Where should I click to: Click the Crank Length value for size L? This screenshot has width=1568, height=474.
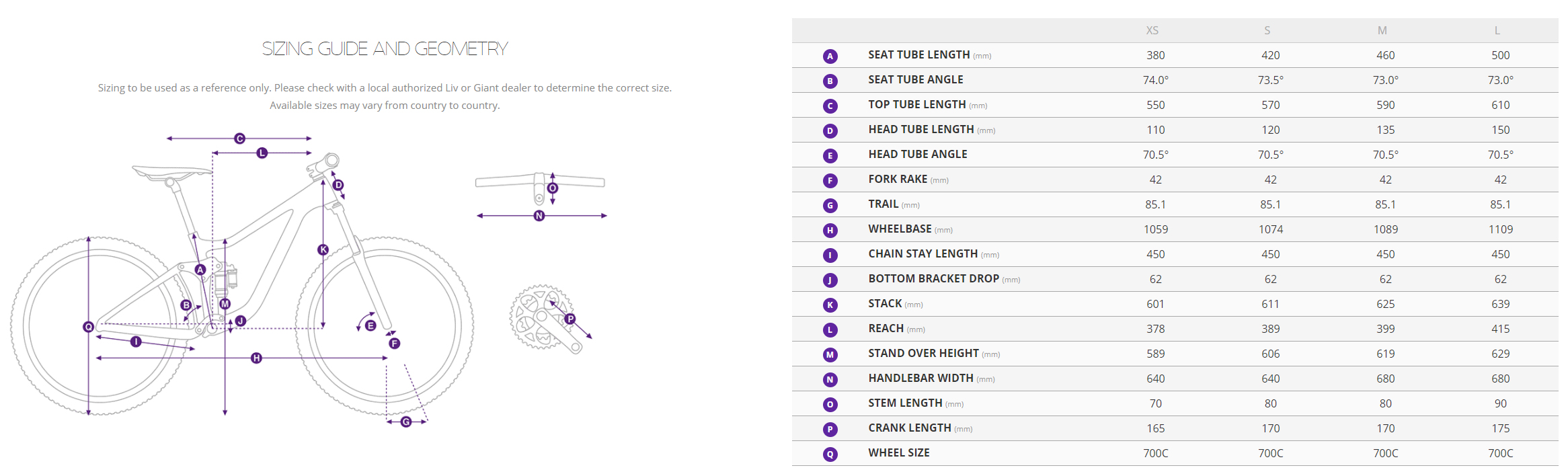click(1500, 428)
